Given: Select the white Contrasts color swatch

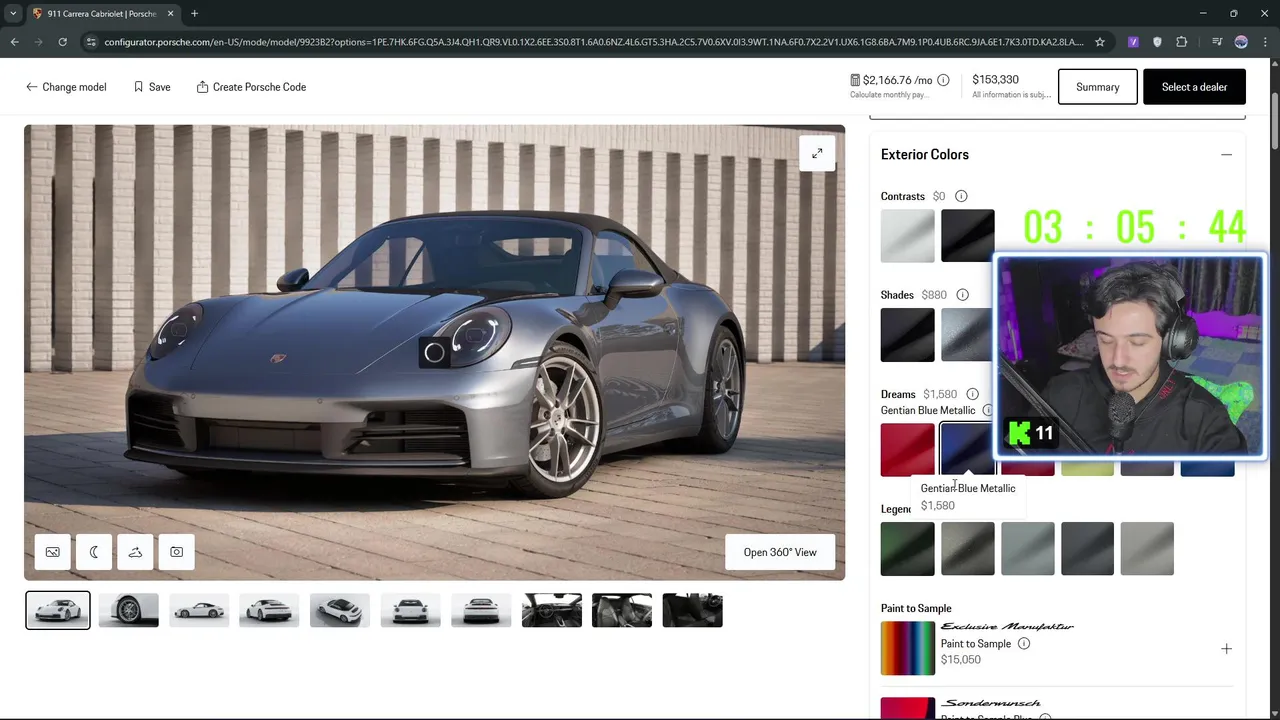Looking at the screenshot, I should click(x=907, y=236).
